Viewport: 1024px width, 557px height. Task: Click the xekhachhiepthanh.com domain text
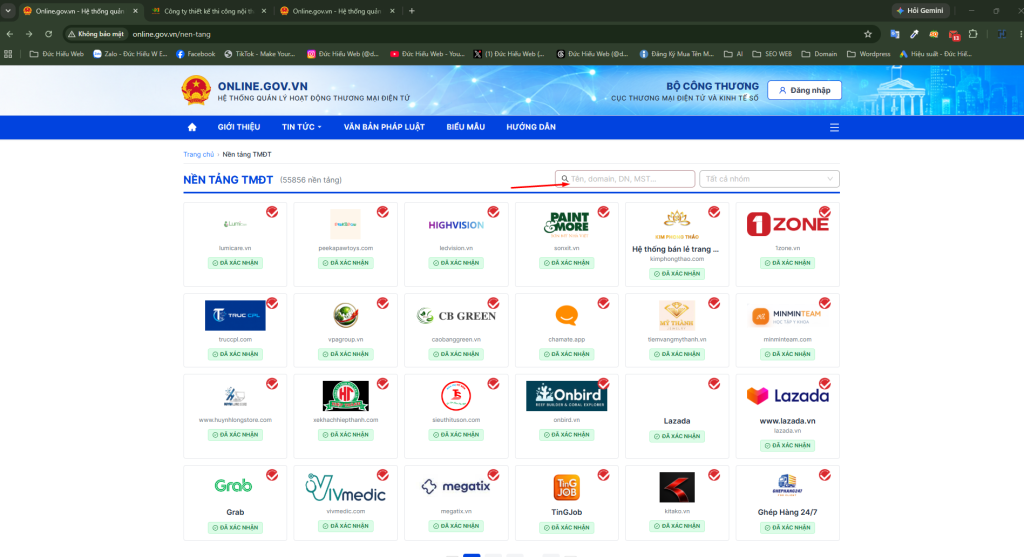point(345,420)
